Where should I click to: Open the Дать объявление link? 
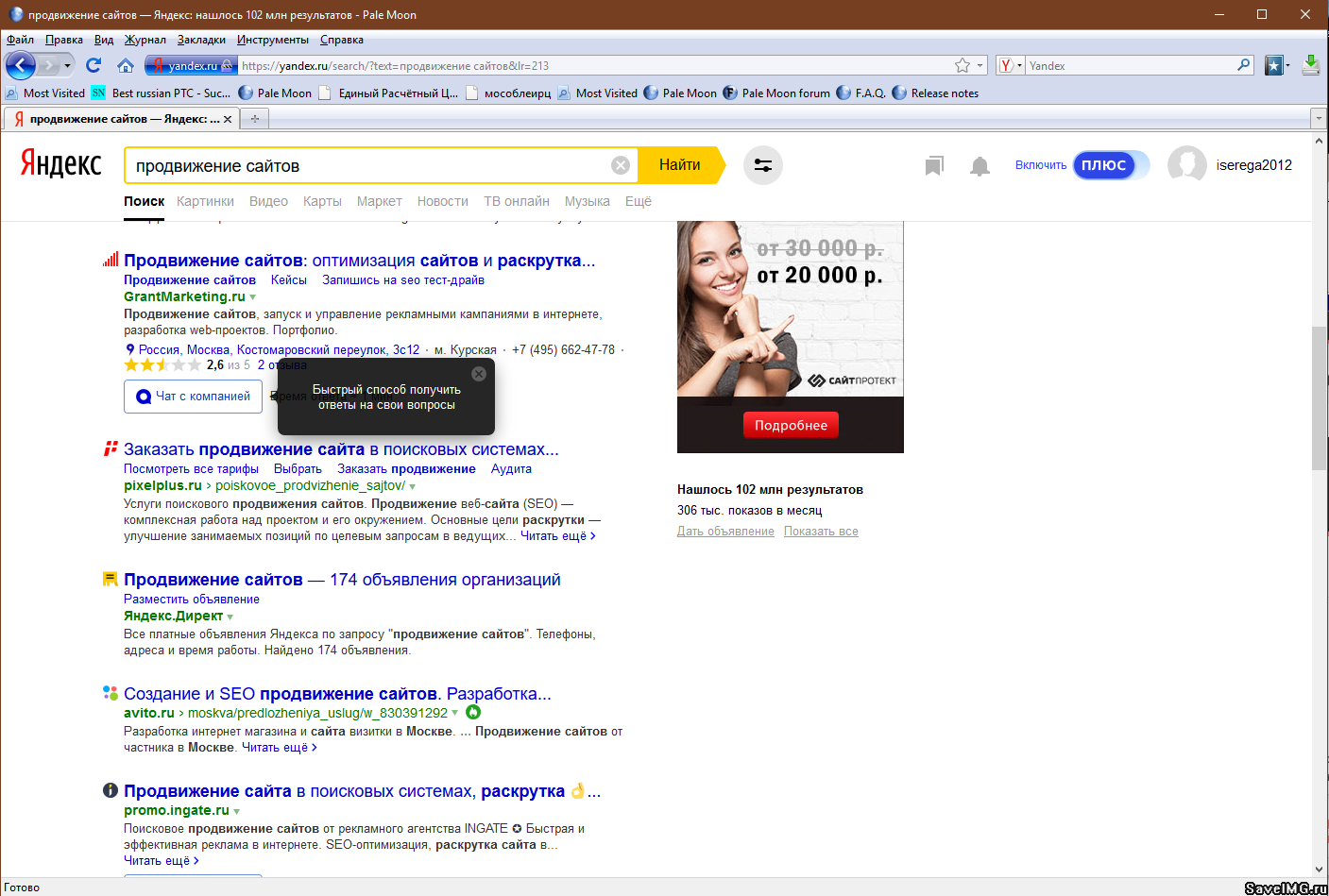coord(725,532)
